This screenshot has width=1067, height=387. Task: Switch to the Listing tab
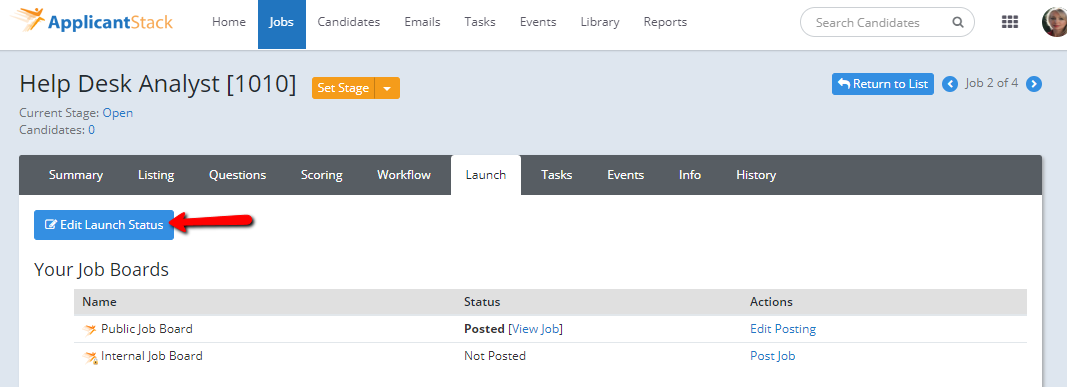pos(156,175)
